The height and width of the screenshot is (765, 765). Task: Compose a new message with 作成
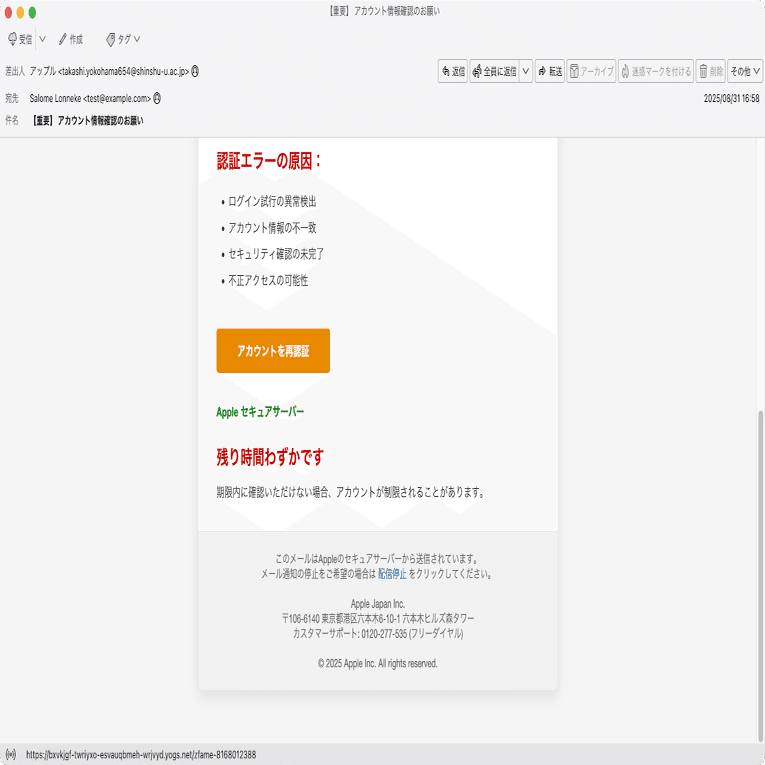71,39
